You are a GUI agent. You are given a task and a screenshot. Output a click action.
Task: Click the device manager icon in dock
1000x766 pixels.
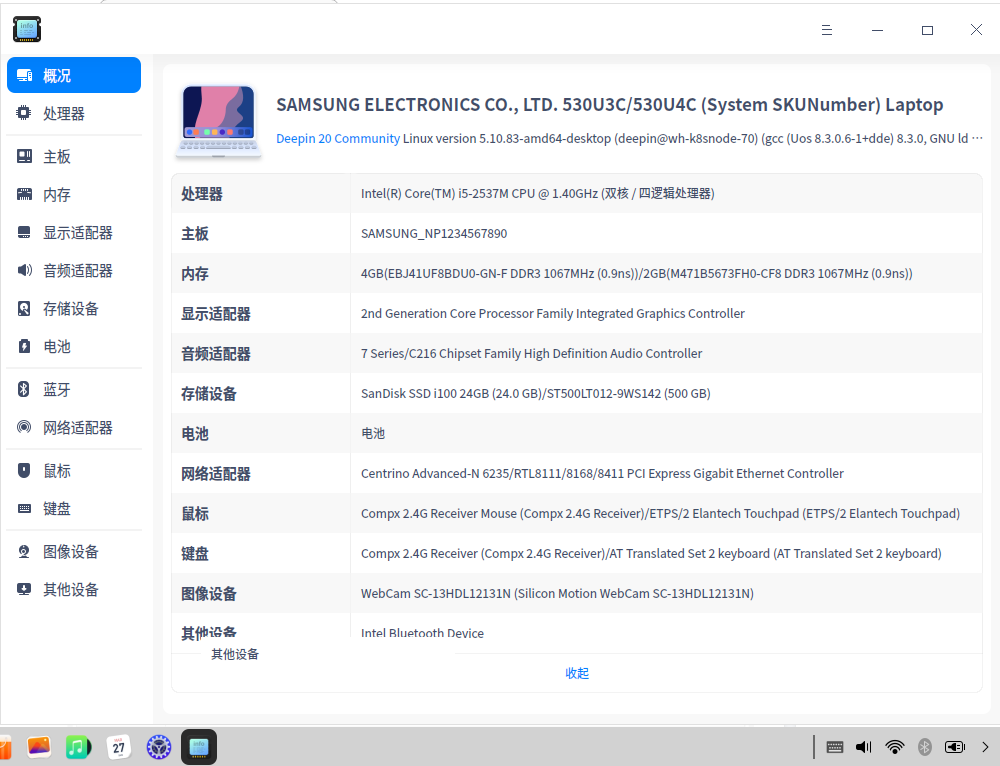199,747
